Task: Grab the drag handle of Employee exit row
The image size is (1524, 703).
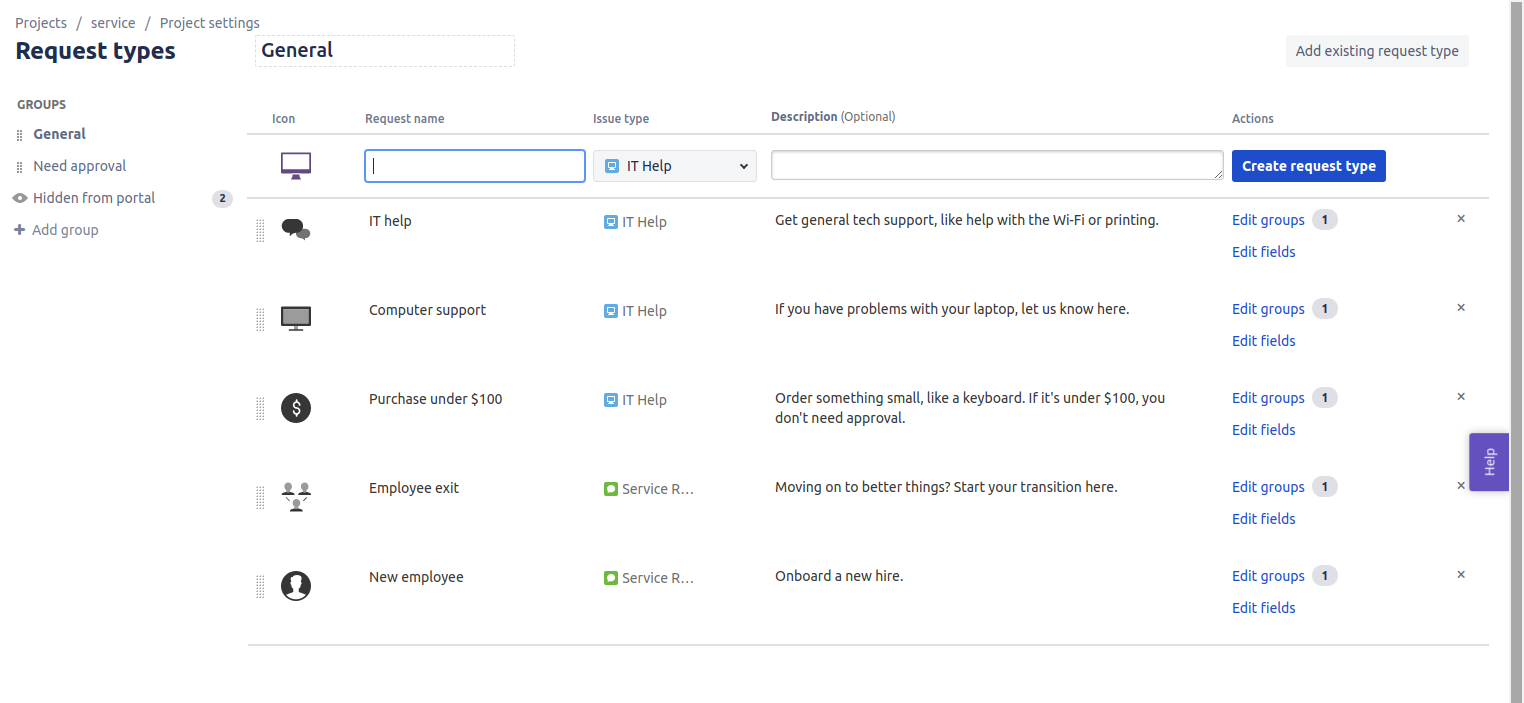Action: pos(260,498)
